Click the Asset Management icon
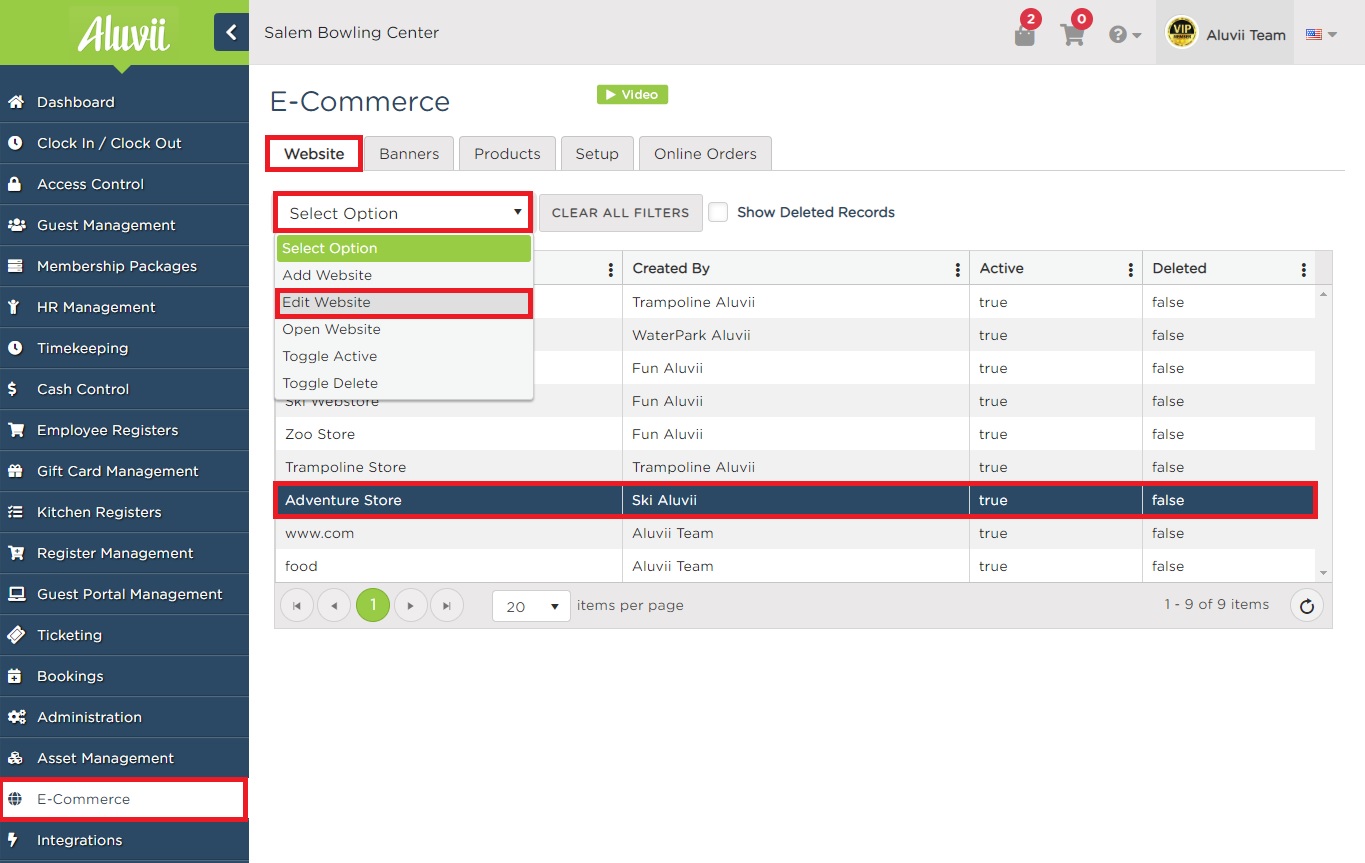1365x863 pixels. pos(15,758)
